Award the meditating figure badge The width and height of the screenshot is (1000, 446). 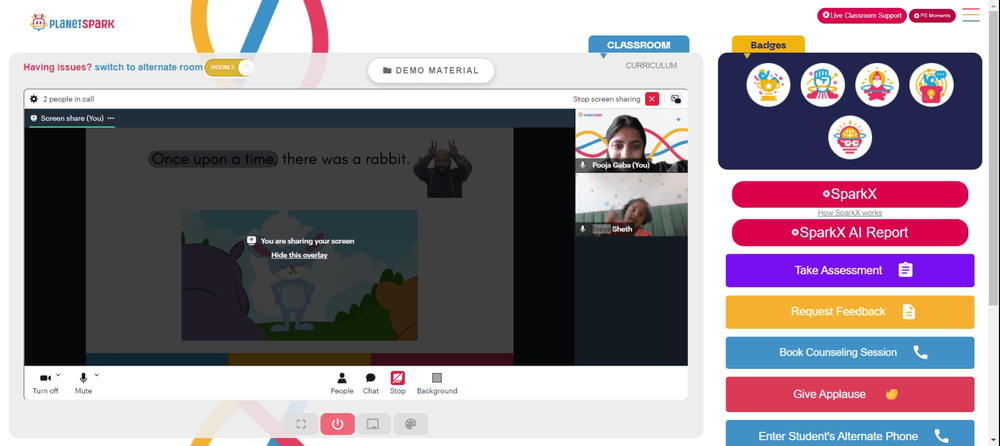click(x=877, y=85)
